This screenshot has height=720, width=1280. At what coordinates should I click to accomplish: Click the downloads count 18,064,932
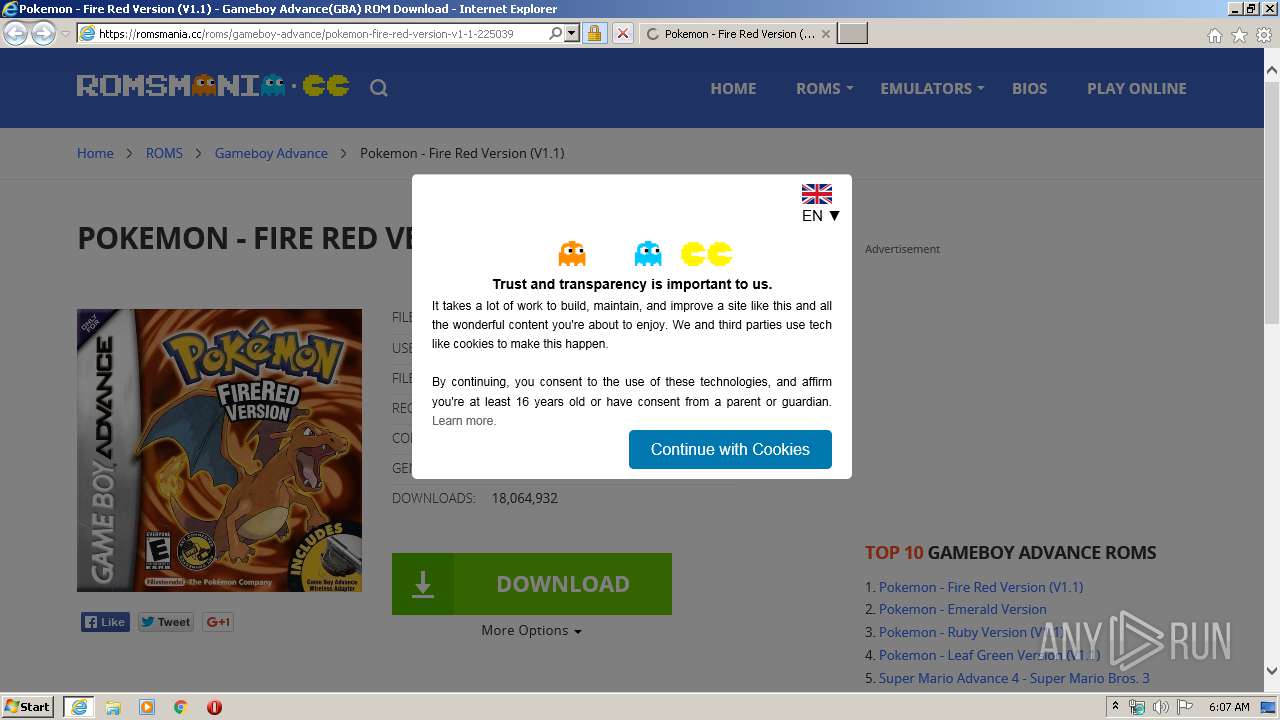click(525, 498)
